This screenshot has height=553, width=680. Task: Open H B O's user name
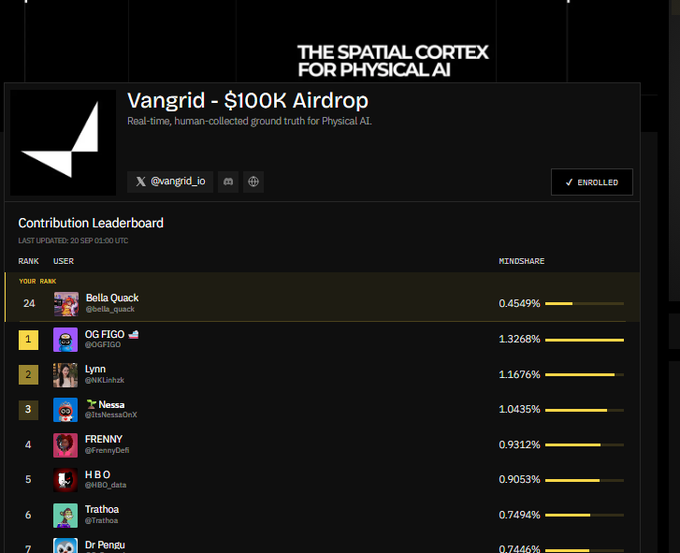[x=98, y=474]
